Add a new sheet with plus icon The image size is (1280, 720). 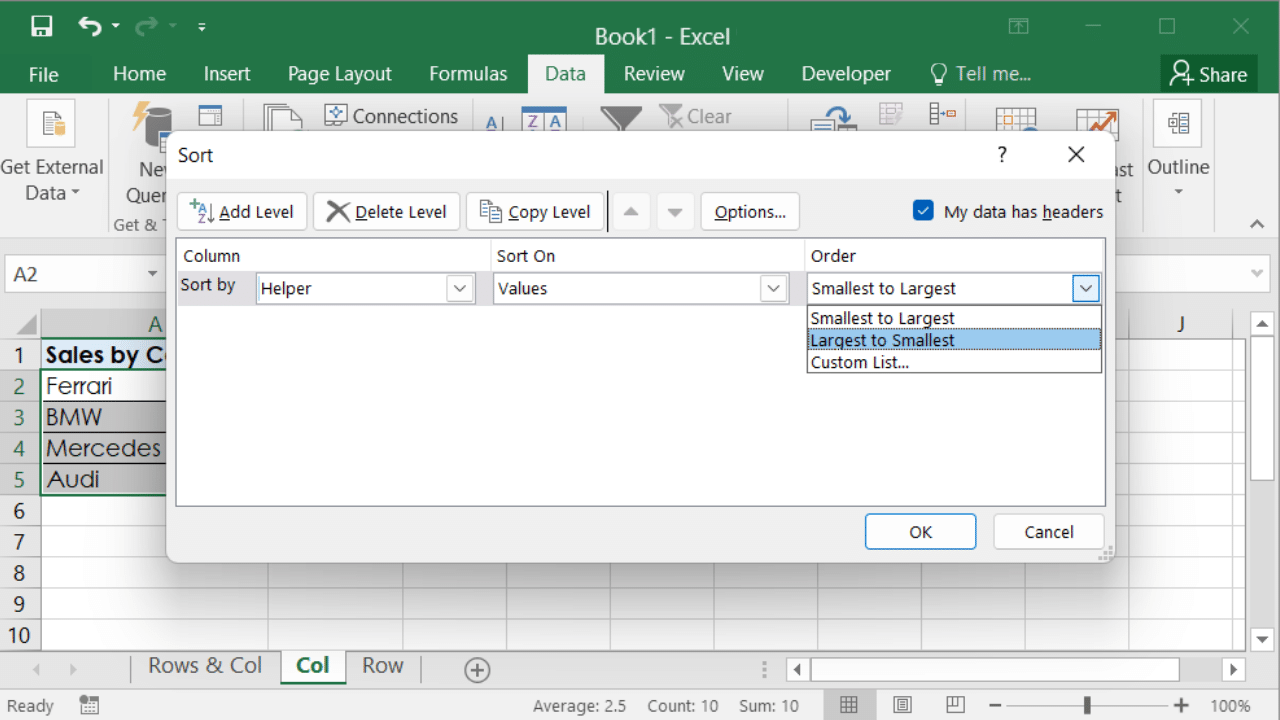click(x=477, y=670)
